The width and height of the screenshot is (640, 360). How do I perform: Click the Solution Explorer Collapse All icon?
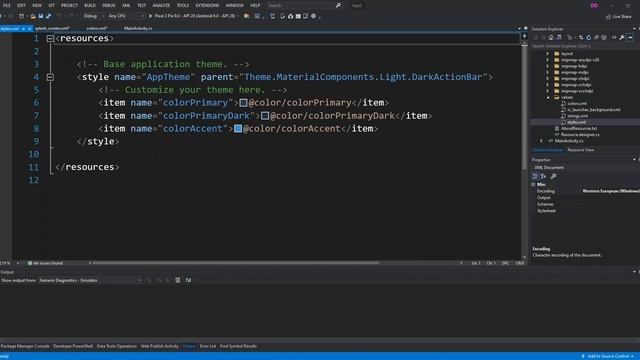pyautogui.click(x=596, y=38)
